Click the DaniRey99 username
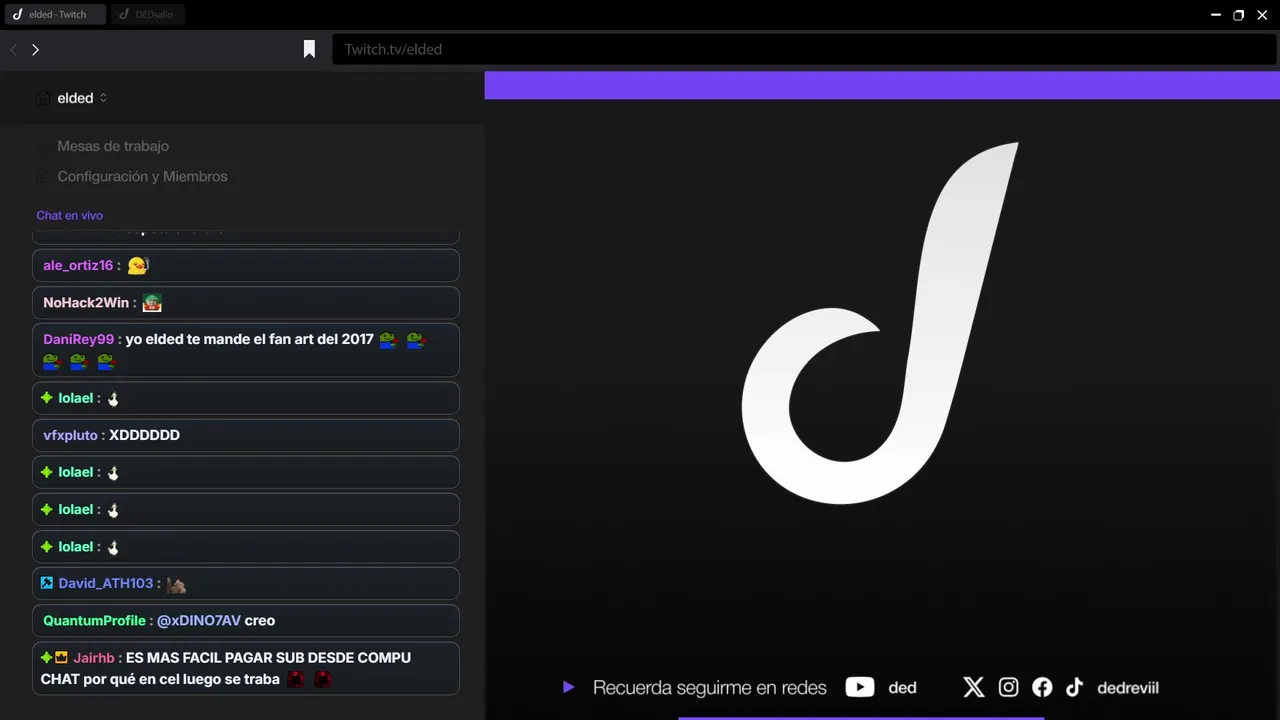 78,339
